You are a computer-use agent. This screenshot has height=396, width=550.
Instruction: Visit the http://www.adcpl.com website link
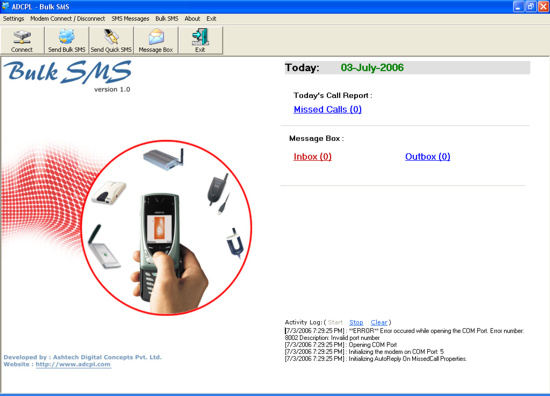click(73, 364)
